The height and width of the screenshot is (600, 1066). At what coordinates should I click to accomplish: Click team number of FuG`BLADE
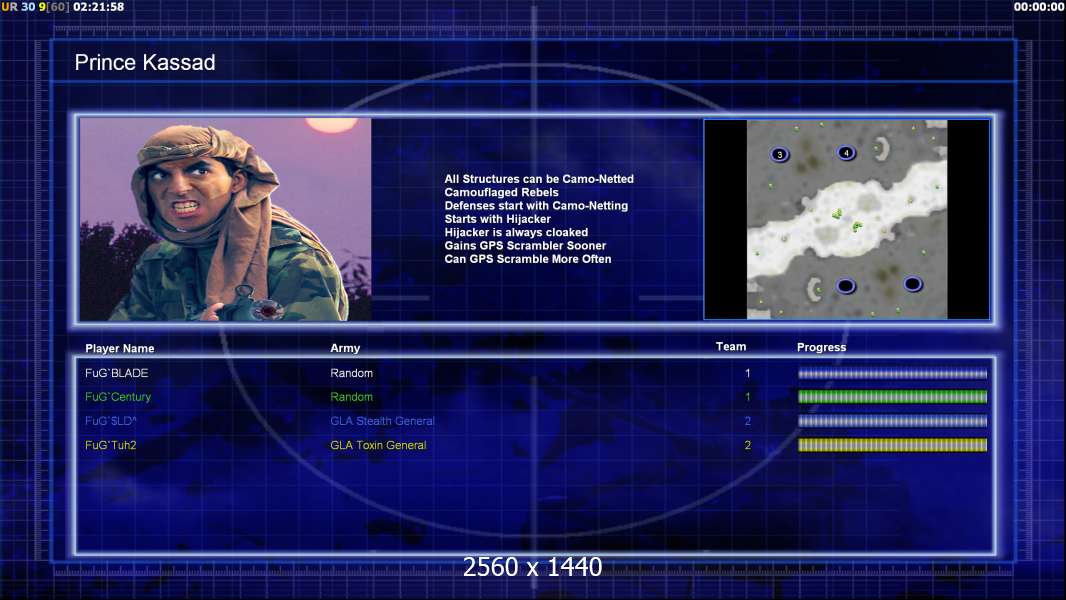click(x=747, y=373)
